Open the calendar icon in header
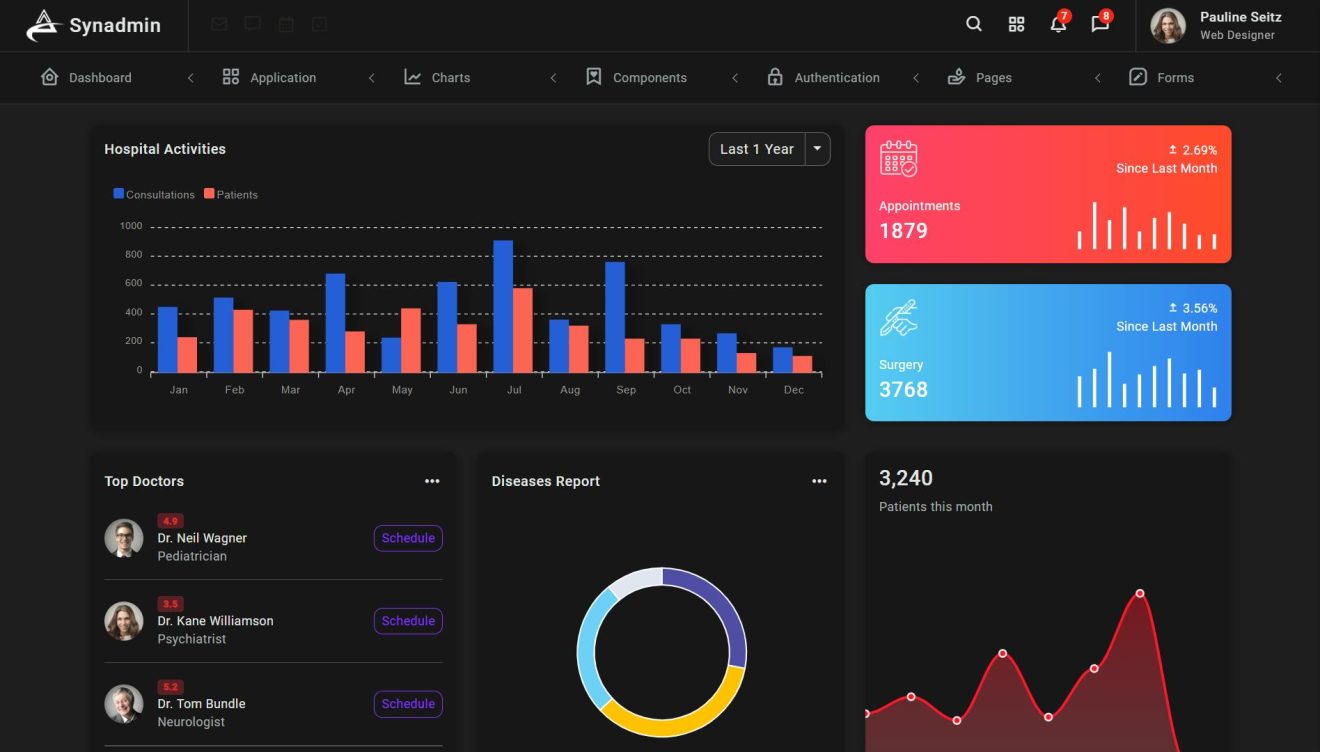Viewport: 1320px width, 752px height. point(286,23)
